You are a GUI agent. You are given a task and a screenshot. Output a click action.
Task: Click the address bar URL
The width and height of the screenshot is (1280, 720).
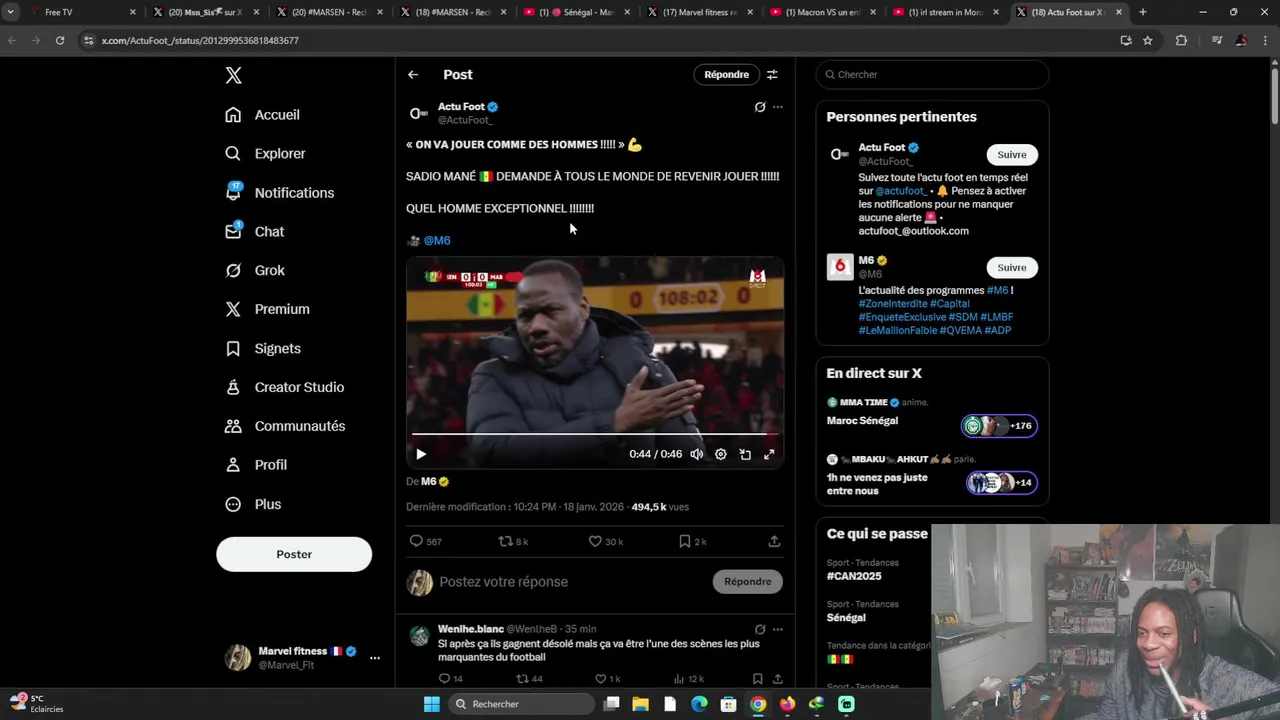pyautogui.click(x=200, y=41)
